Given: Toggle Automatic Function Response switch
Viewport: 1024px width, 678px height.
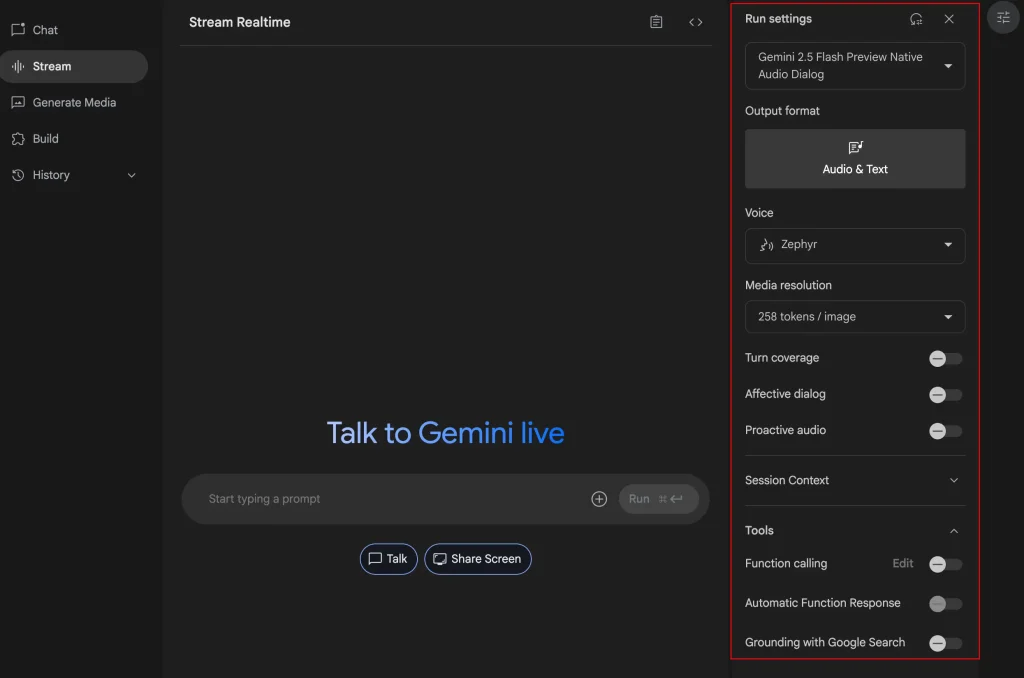Looking at the screenshot, I should point(945,604).
